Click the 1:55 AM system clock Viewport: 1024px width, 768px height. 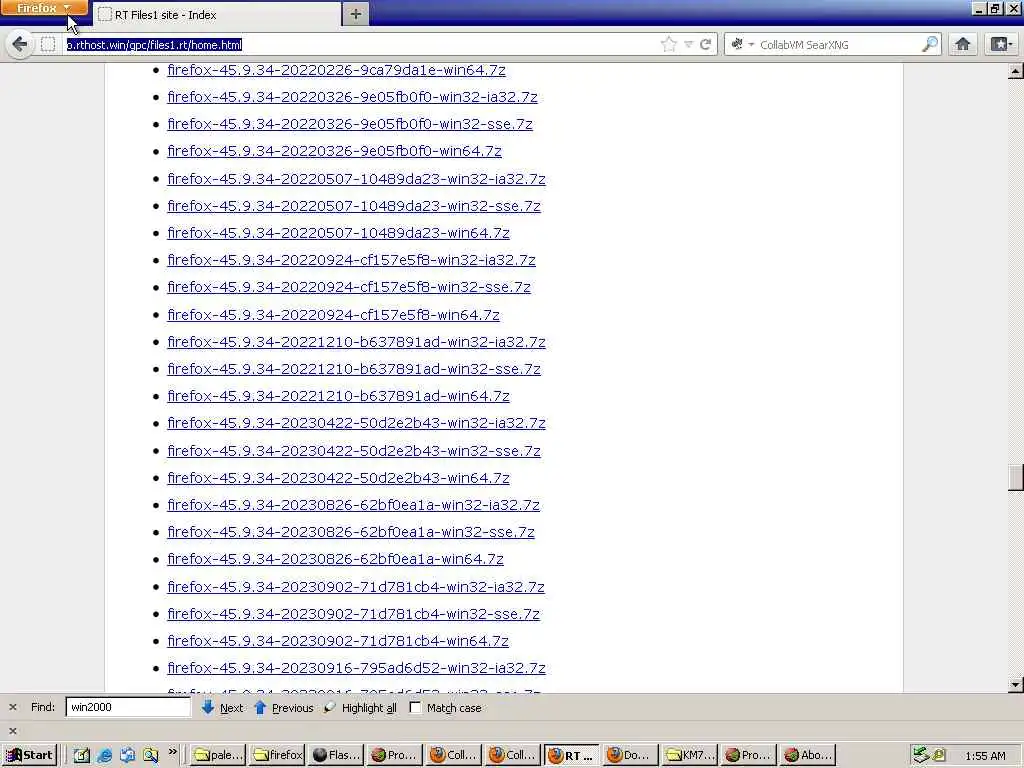[985, 756]
